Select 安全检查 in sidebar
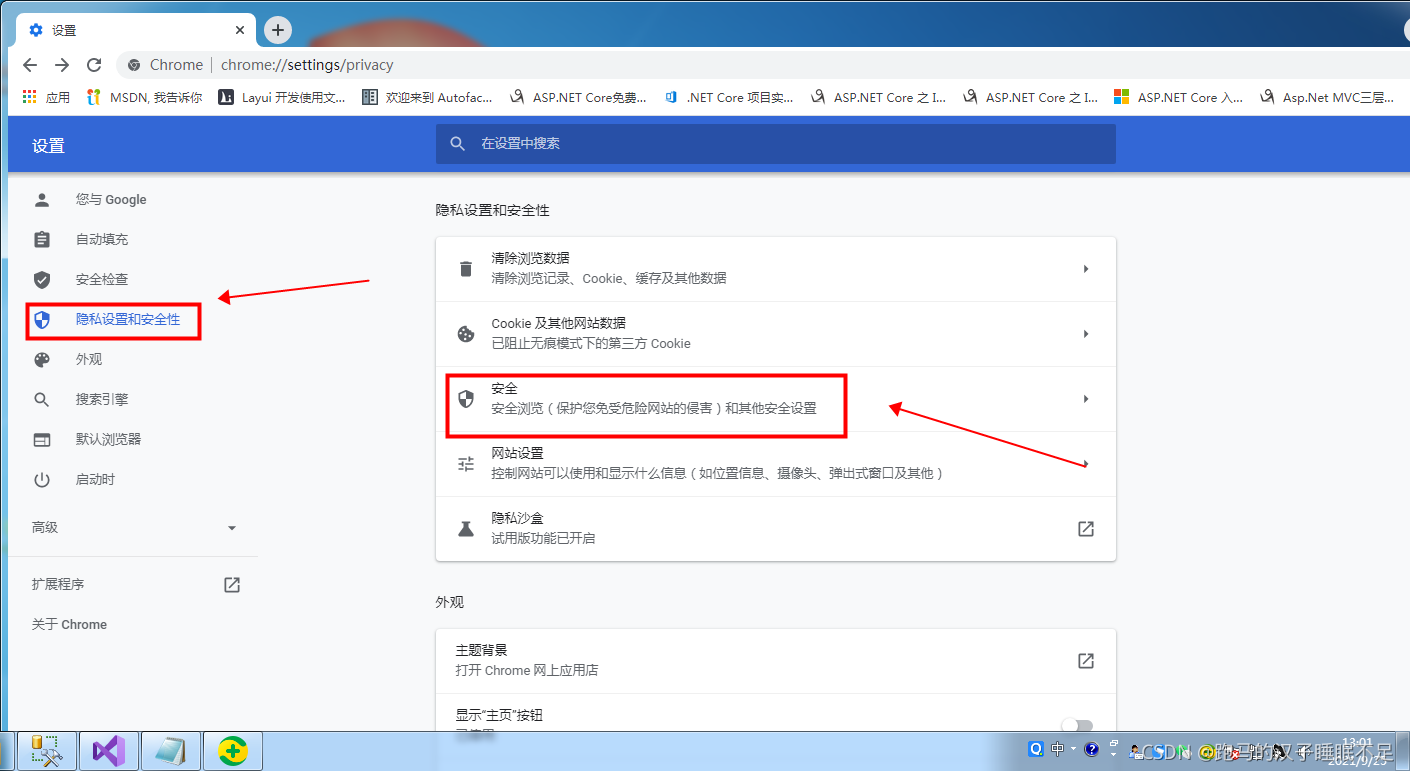The width and height of the screenshot is (1410, 771). 102,280
